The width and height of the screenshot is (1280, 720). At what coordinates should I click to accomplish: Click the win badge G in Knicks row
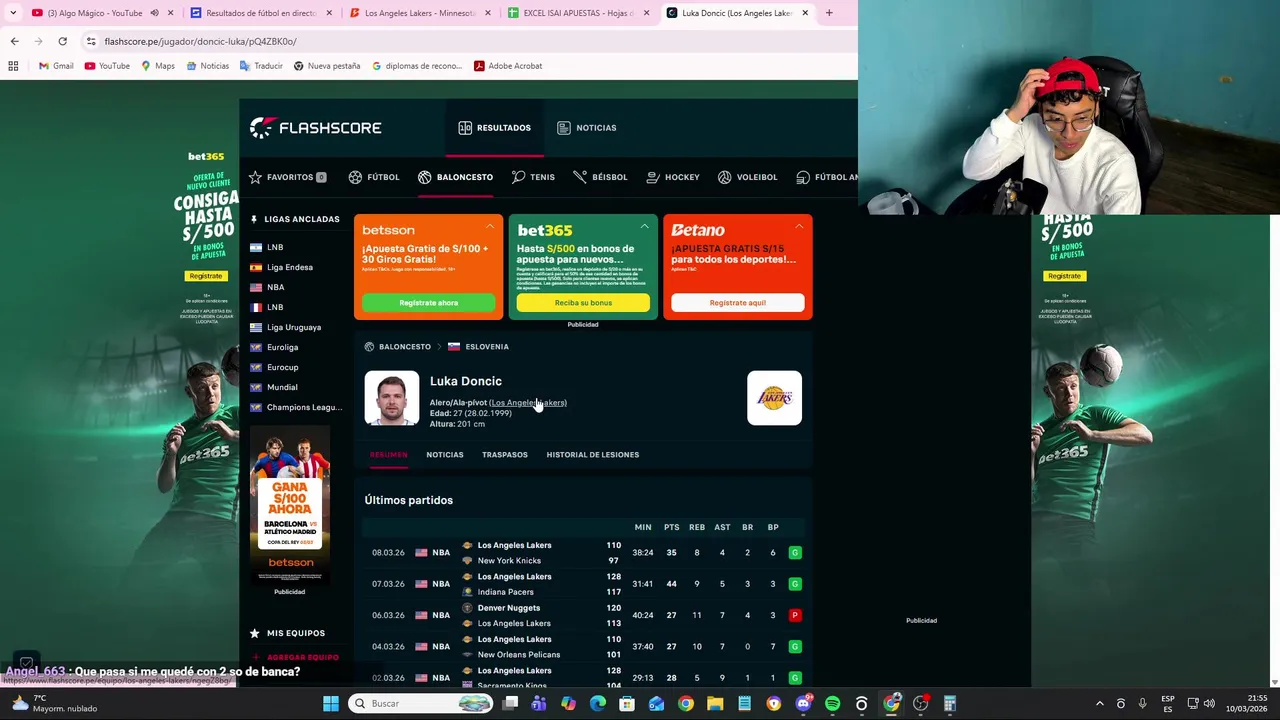pos(795,553)
